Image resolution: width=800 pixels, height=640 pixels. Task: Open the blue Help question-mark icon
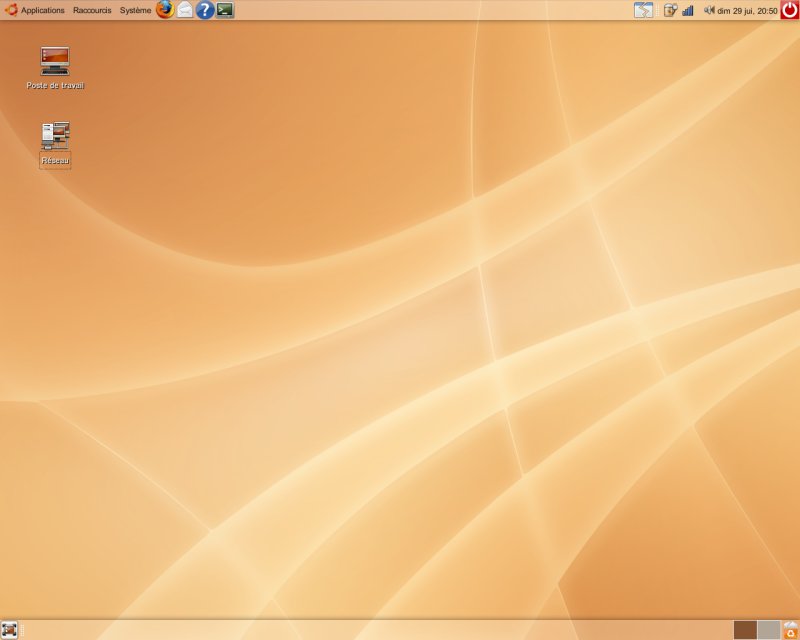205,10
